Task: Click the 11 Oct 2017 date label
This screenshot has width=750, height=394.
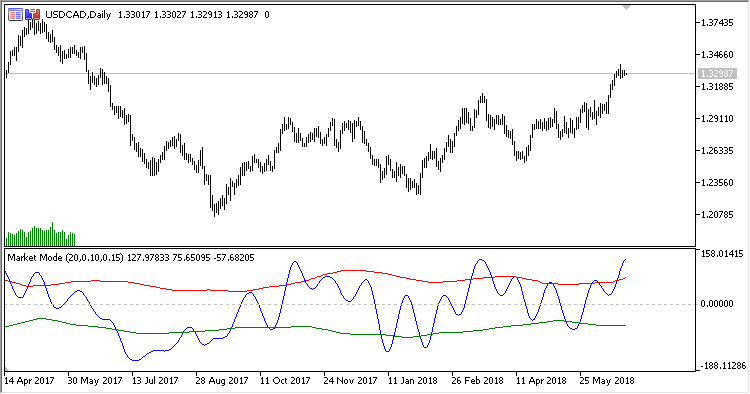Action: pyautogui.click(x=285, y=381)
